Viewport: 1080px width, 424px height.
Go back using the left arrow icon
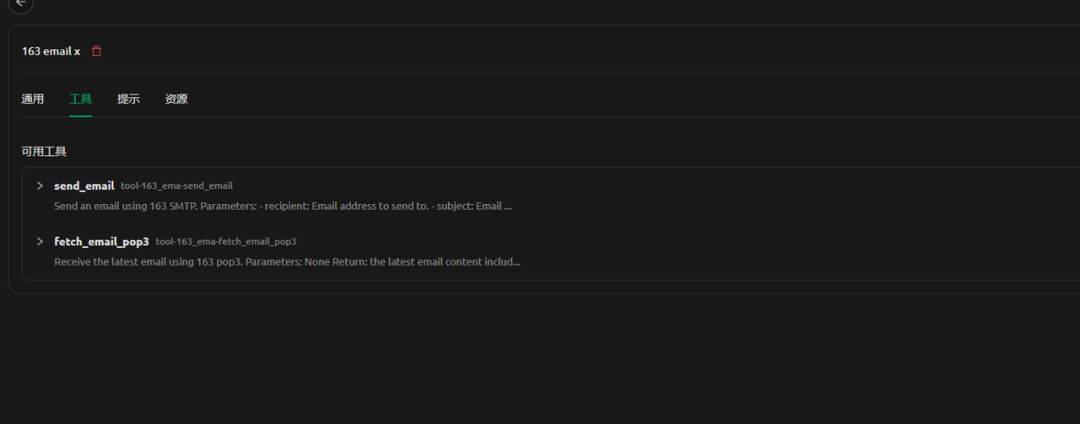click(21, 3)
